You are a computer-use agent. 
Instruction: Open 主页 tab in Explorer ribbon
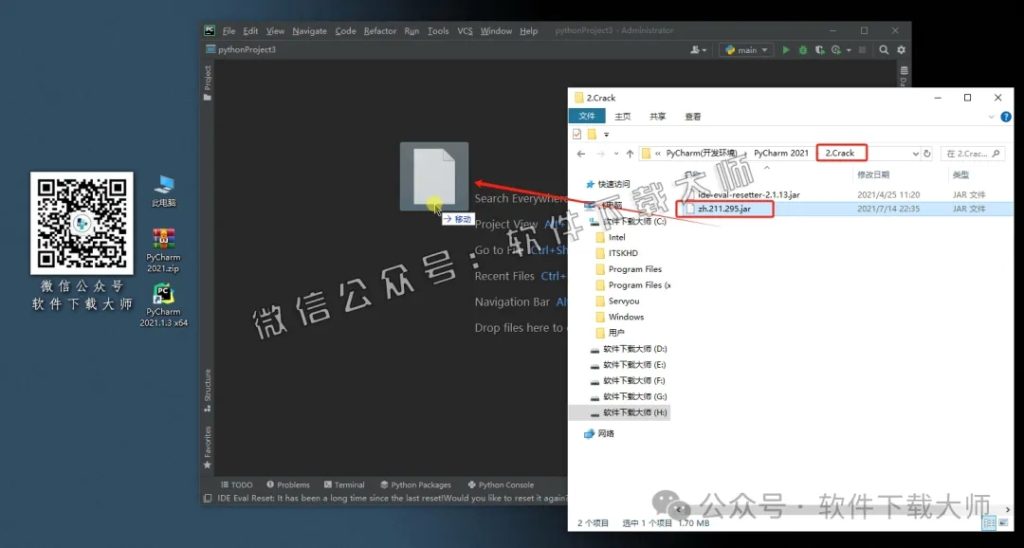pyautogui.click(x=623, y=116)
